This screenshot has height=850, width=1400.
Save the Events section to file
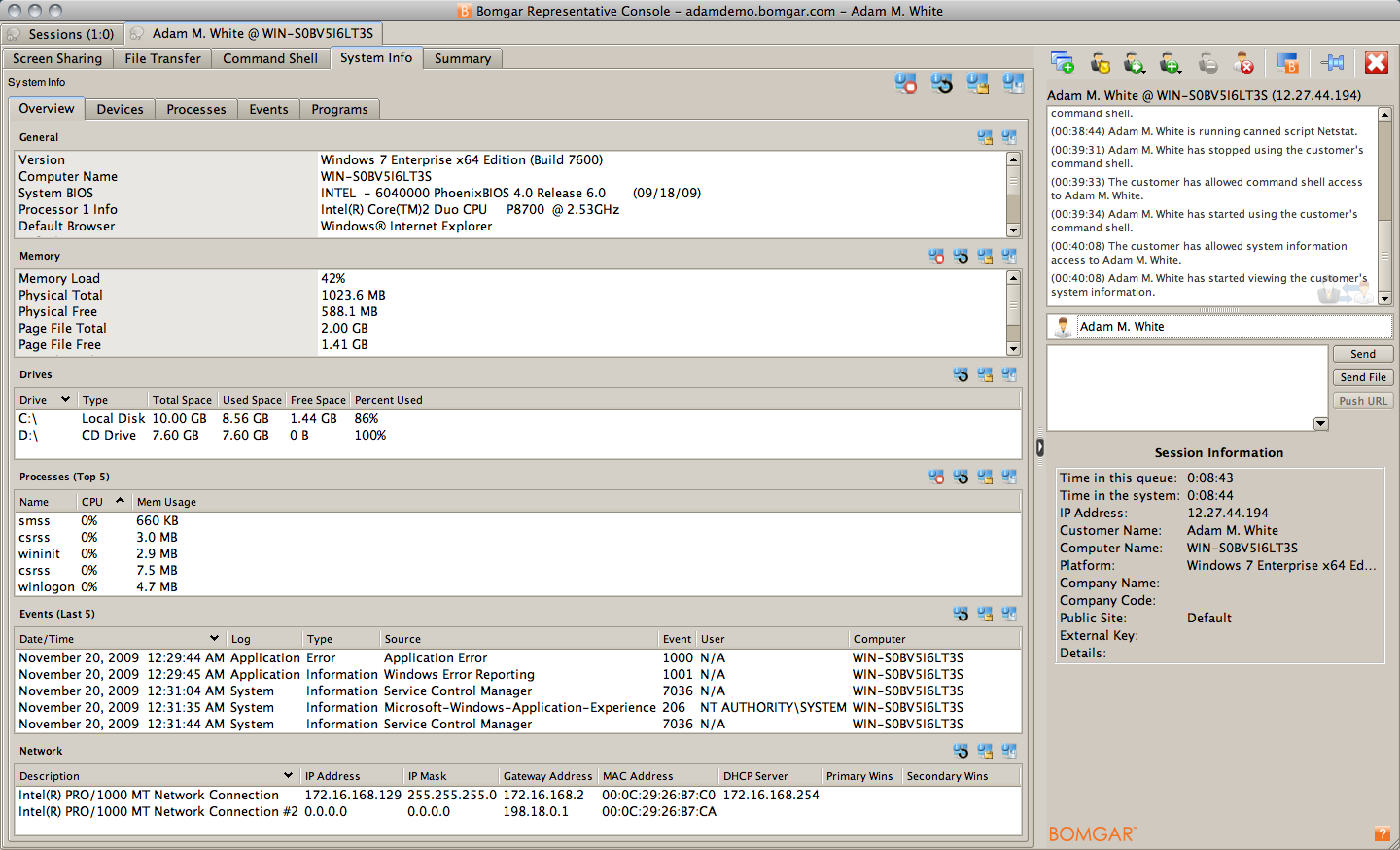[x=1009, y=613]
